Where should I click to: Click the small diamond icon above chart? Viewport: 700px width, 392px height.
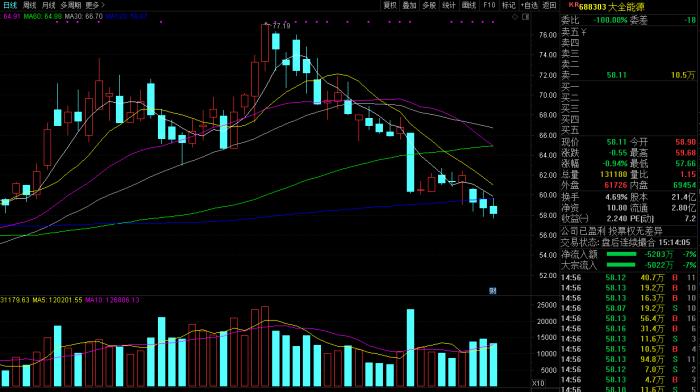point(515,17)
